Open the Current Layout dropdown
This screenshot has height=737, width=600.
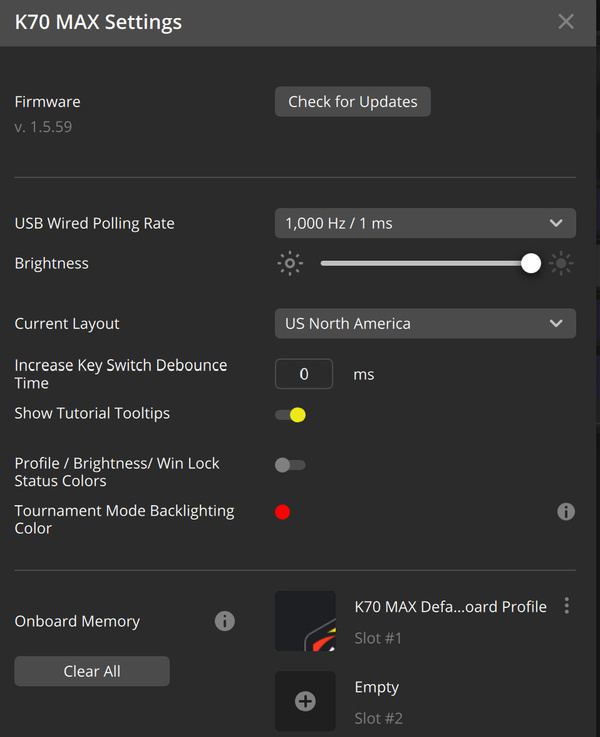point(425,323)
